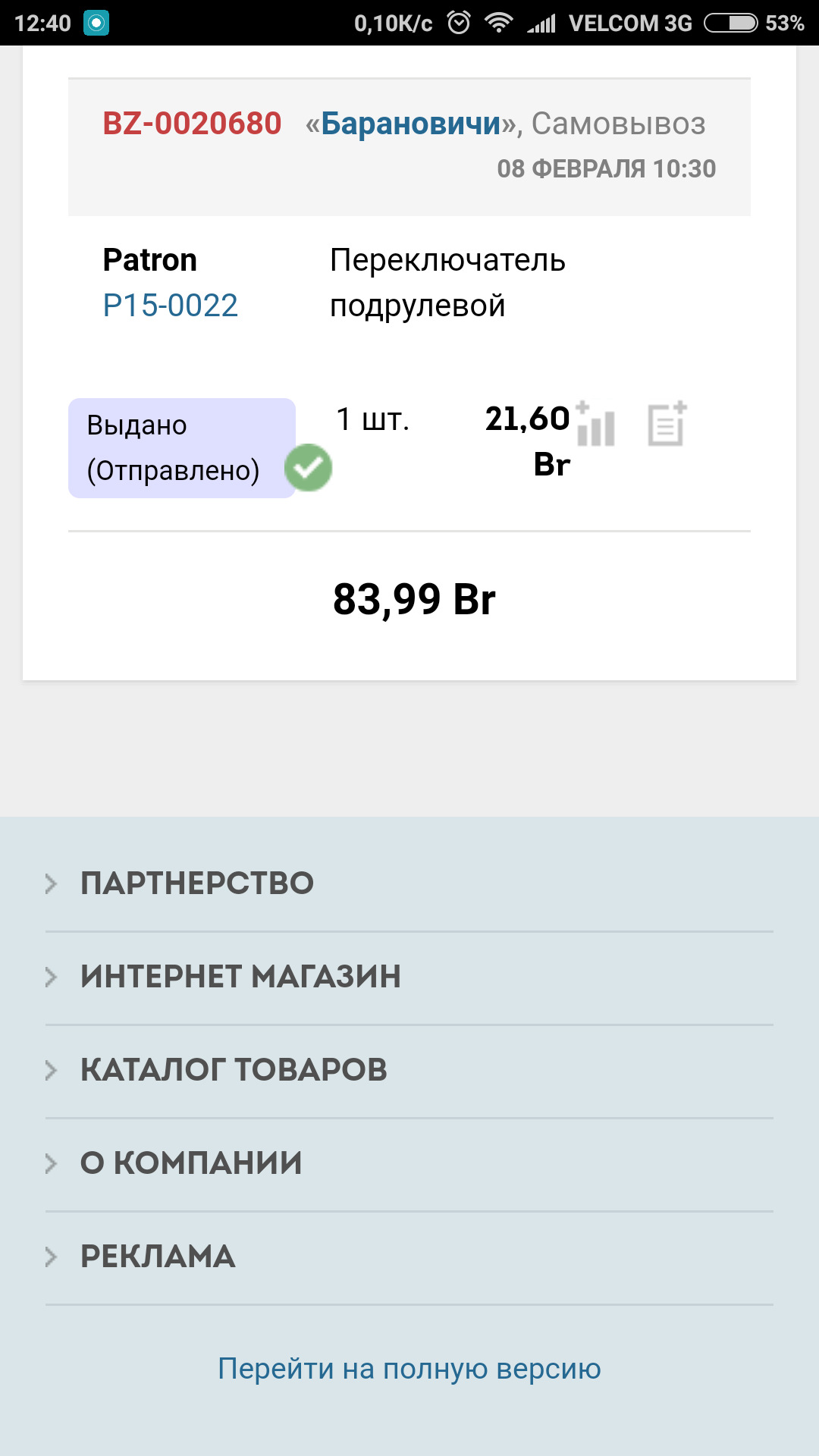
Task: Open the О КОМПАНИИ menu item
Action: pyautogui.click(x=191, y=1163)
